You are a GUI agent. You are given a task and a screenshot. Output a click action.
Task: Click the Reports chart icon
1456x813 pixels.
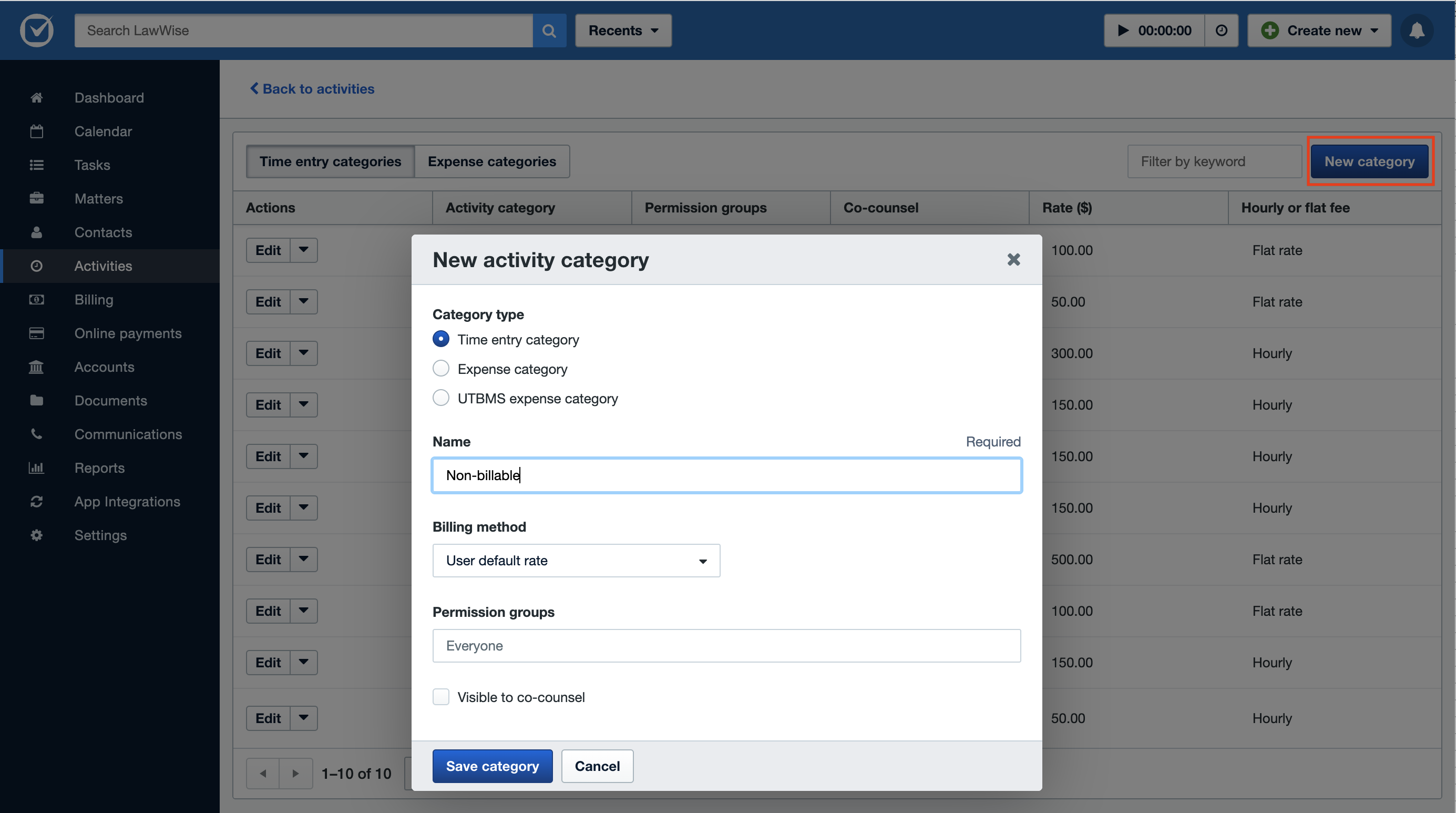coord(37,468)
